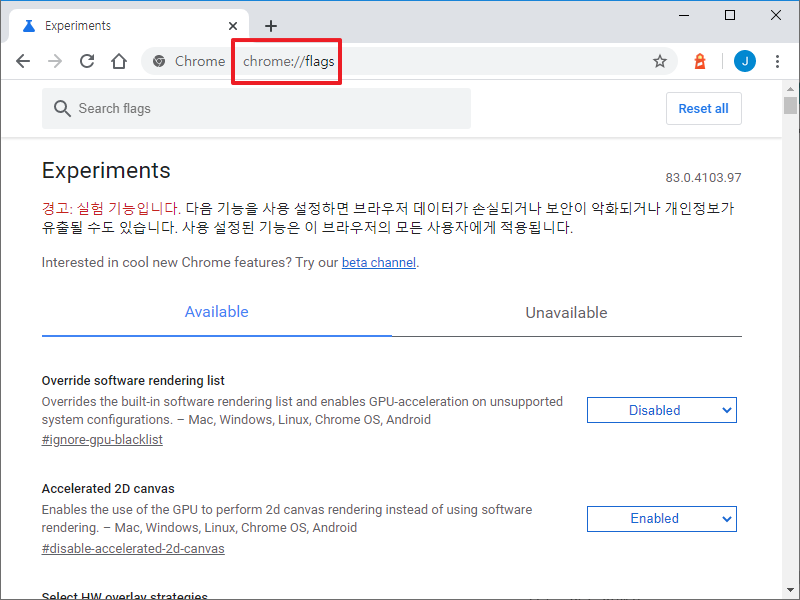Click the scrollbar up arrow
Screen dimensions: 800x600
(790, 89)
